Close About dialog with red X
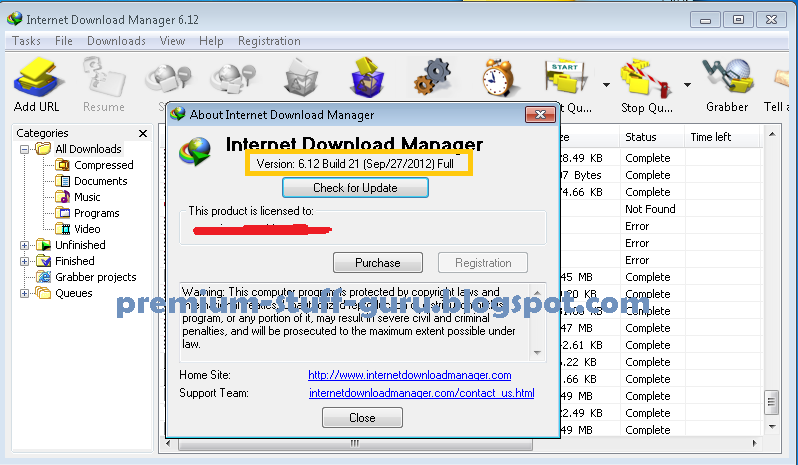 coord(540,114)
